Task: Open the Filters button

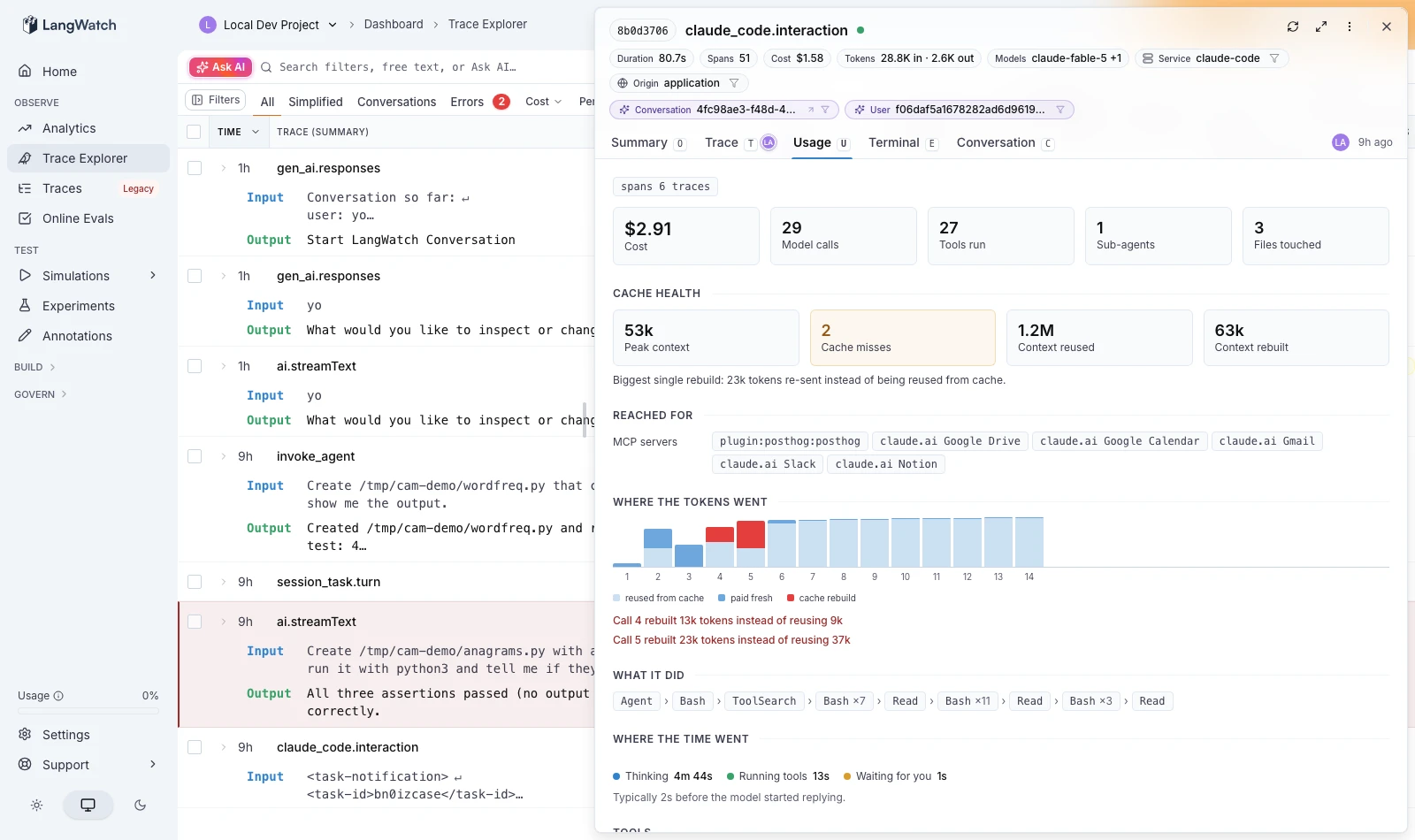Action: [x=216, y=100]
